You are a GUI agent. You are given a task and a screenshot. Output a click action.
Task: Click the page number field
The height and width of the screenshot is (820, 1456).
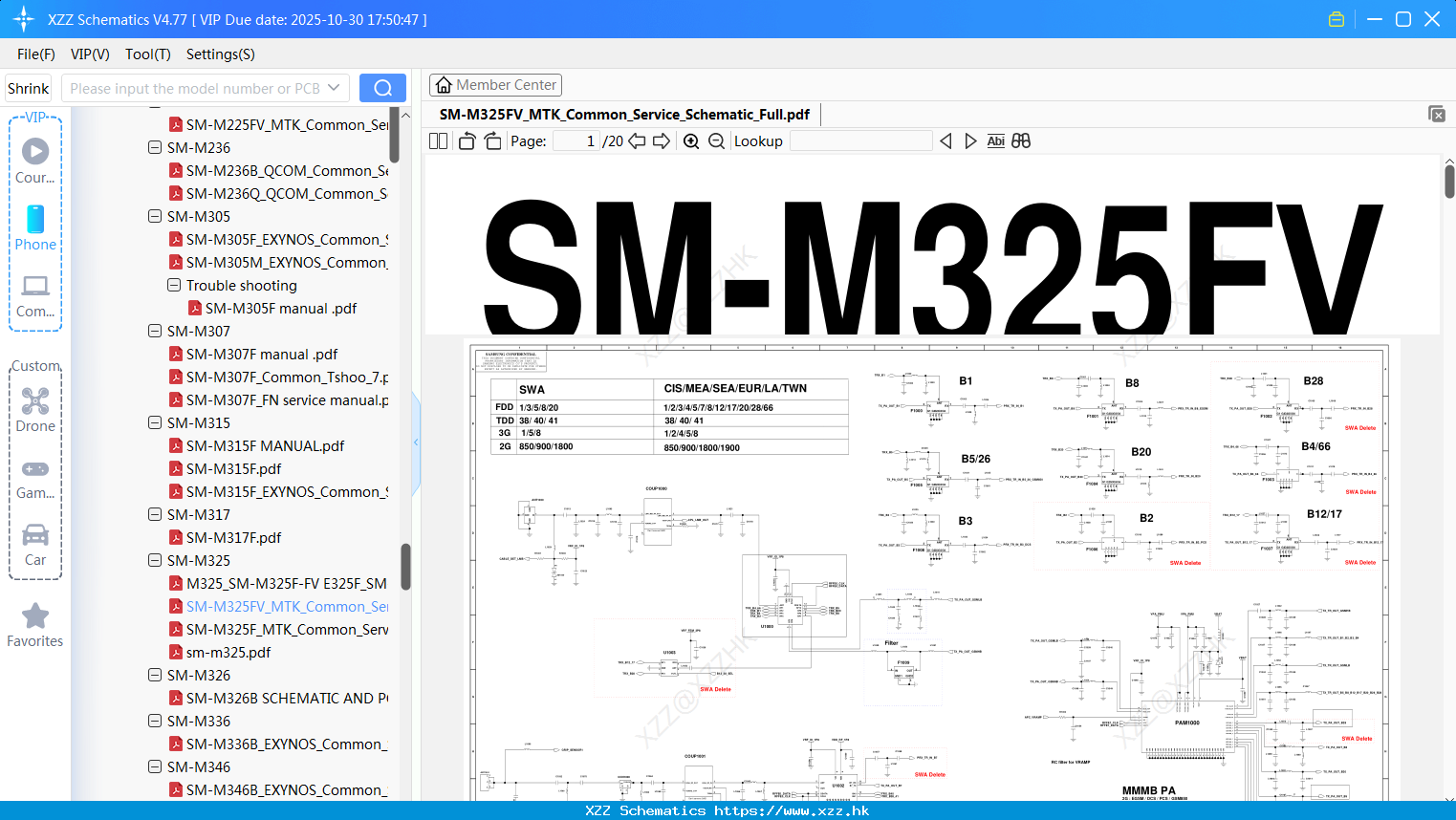(576, 141)
